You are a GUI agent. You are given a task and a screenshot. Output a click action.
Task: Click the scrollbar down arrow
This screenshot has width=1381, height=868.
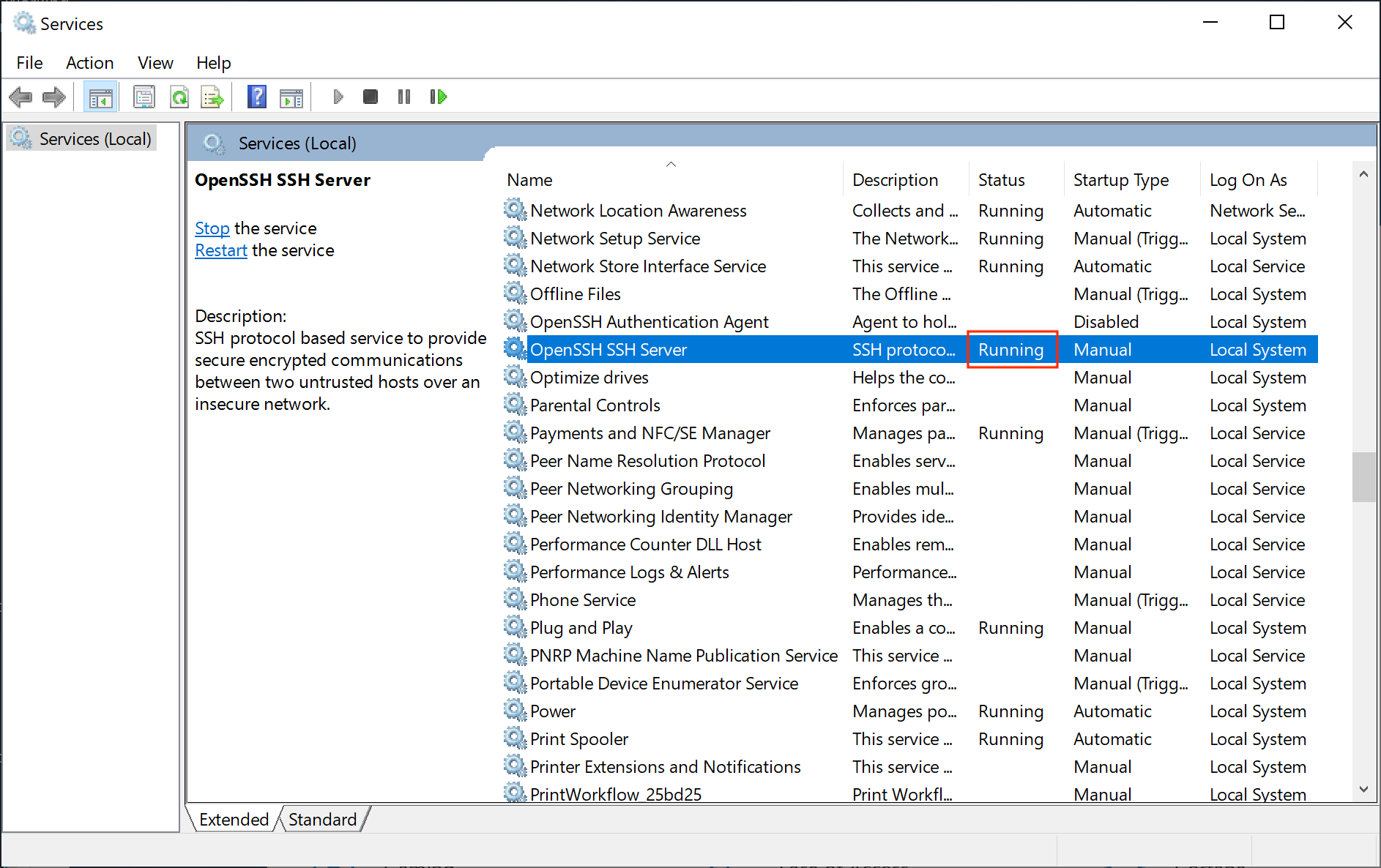pyautogui.click(x=1364, y=789)
